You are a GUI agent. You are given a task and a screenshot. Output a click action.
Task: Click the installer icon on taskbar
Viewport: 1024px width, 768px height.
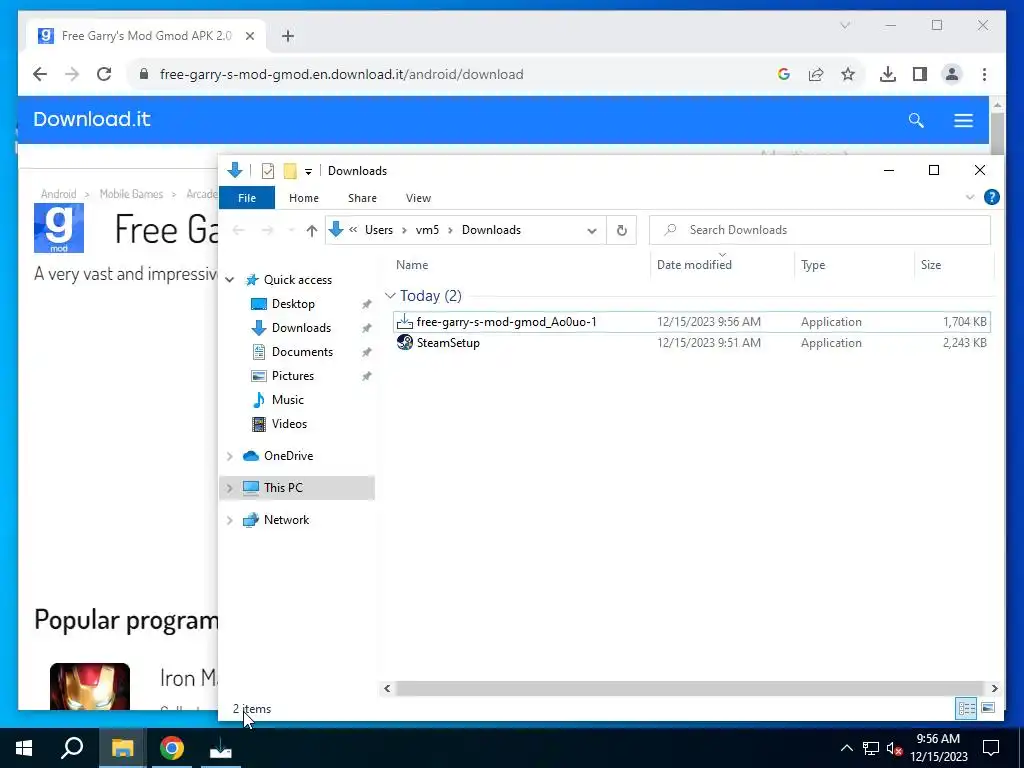tap(221, 748)
